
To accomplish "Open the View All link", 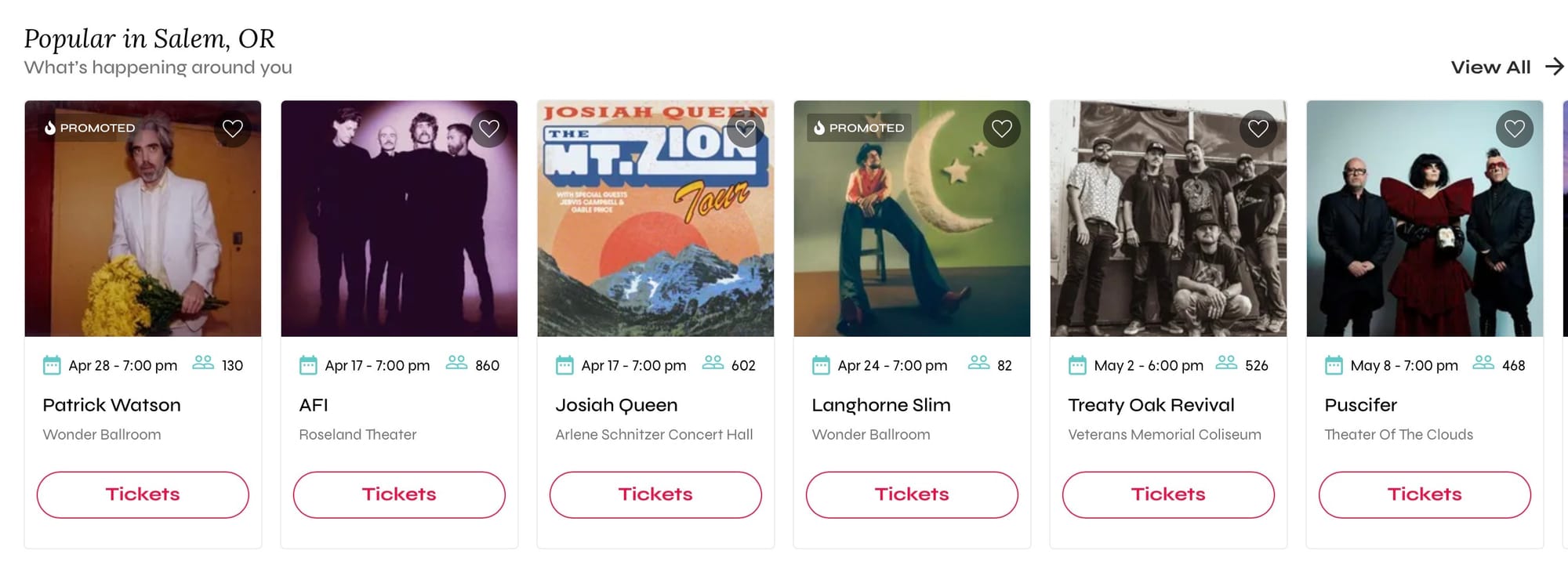I will [1490, 67].
